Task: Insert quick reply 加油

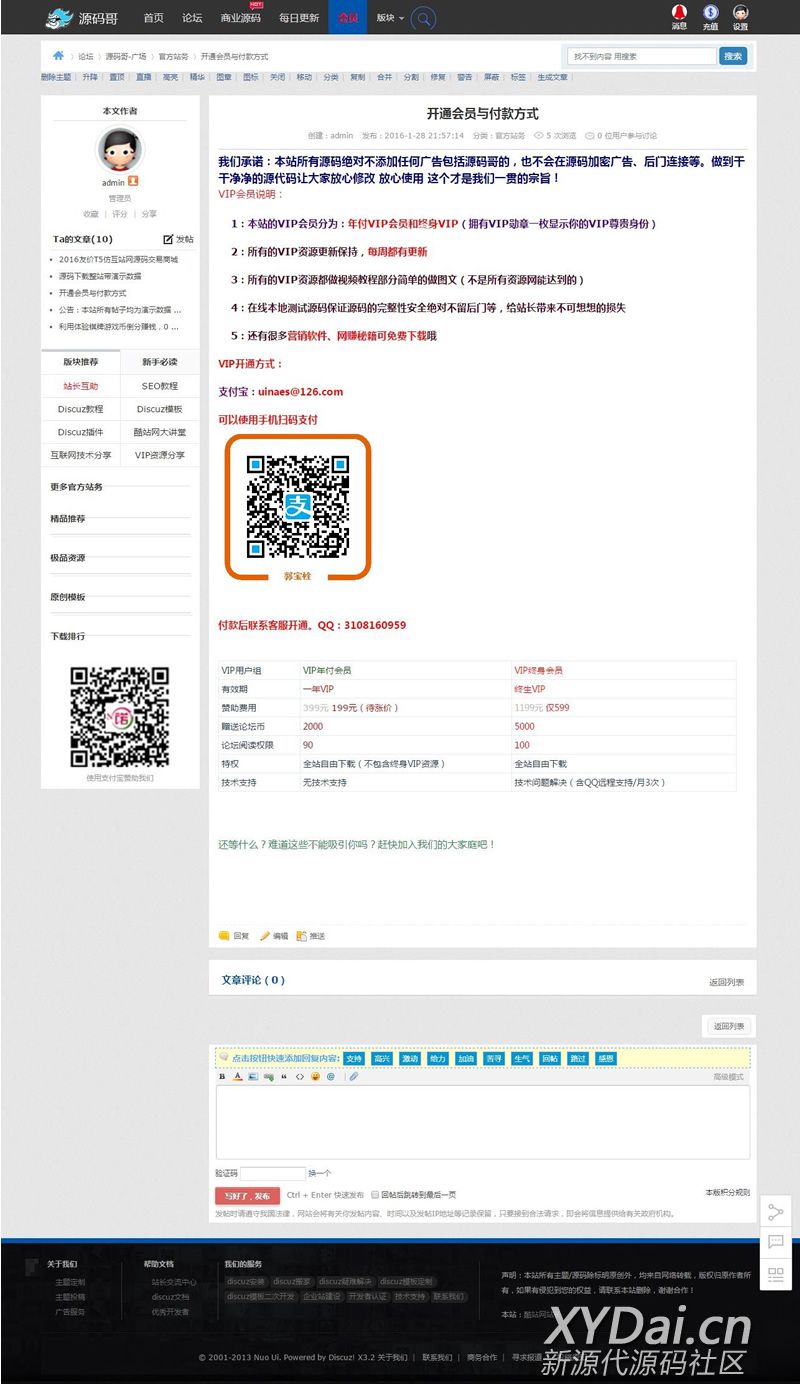Action: coord(466,1058)
